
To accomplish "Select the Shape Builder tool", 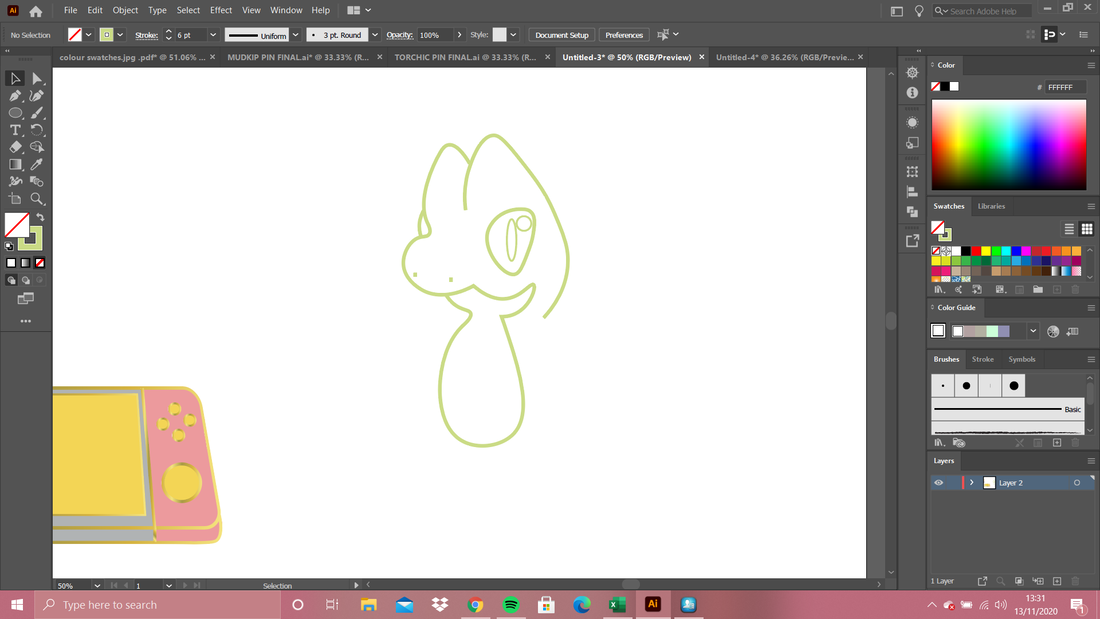I will click(x=37, y=147).
